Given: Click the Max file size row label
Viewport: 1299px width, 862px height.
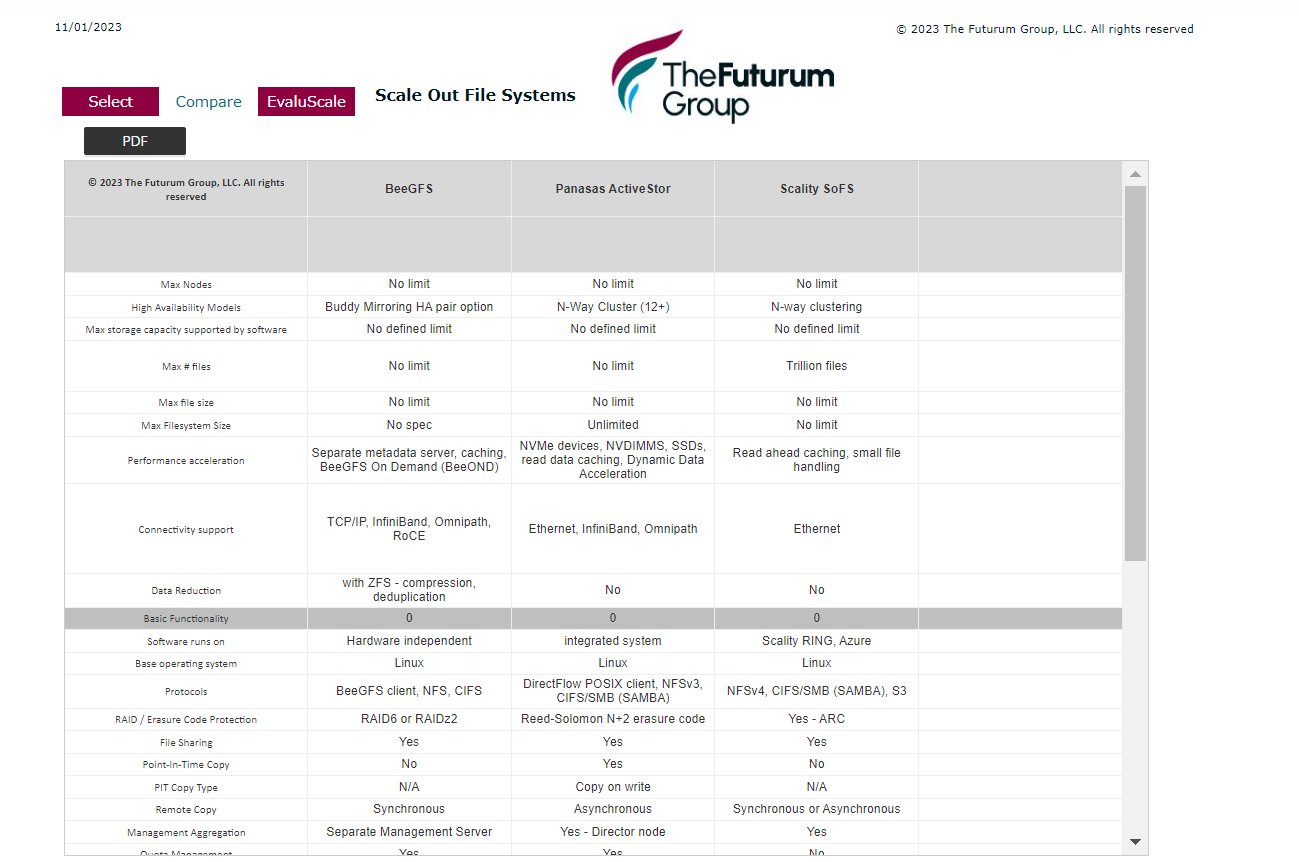Looking at the screenshot, I should pyautogui.click(x=186, y=403).
